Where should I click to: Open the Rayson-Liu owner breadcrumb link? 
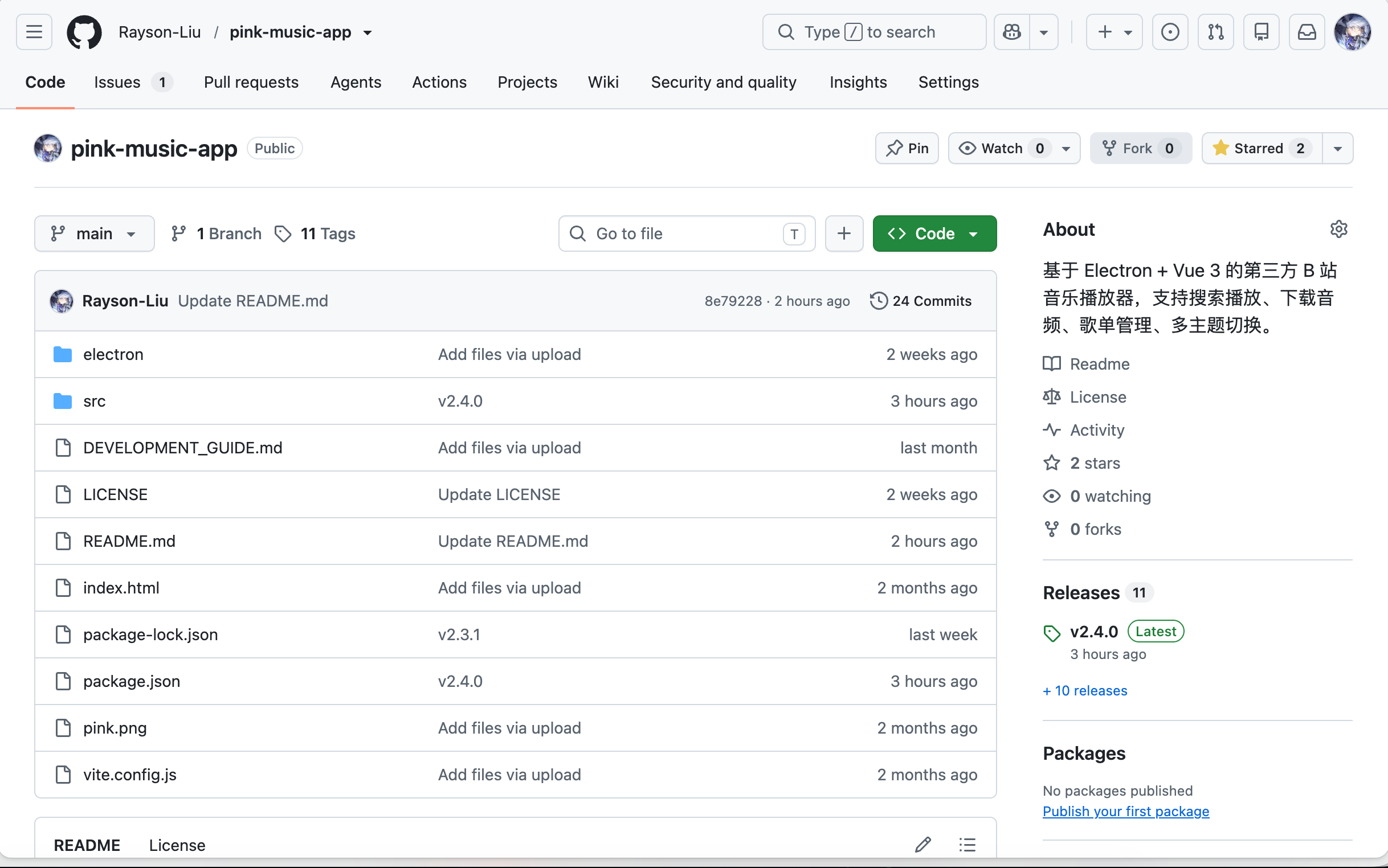click(160, 32)
